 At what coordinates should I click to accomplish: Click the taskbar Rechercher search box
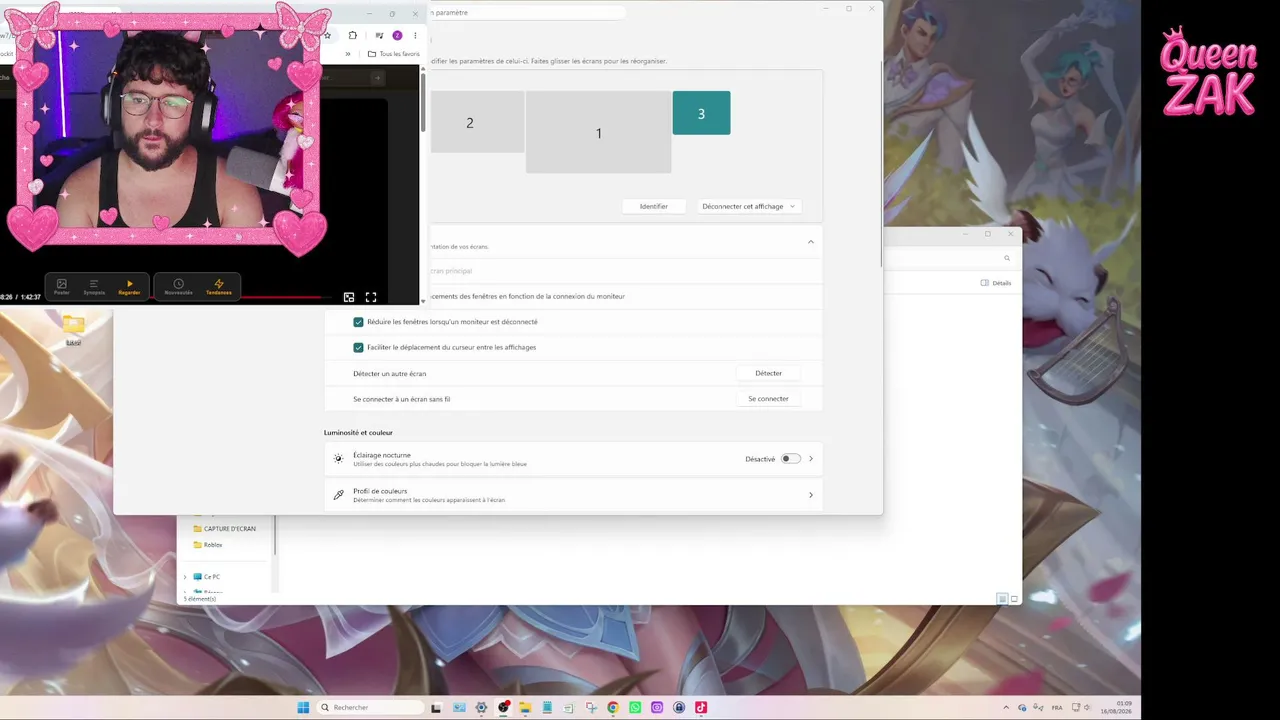click(x=370, y=708)
